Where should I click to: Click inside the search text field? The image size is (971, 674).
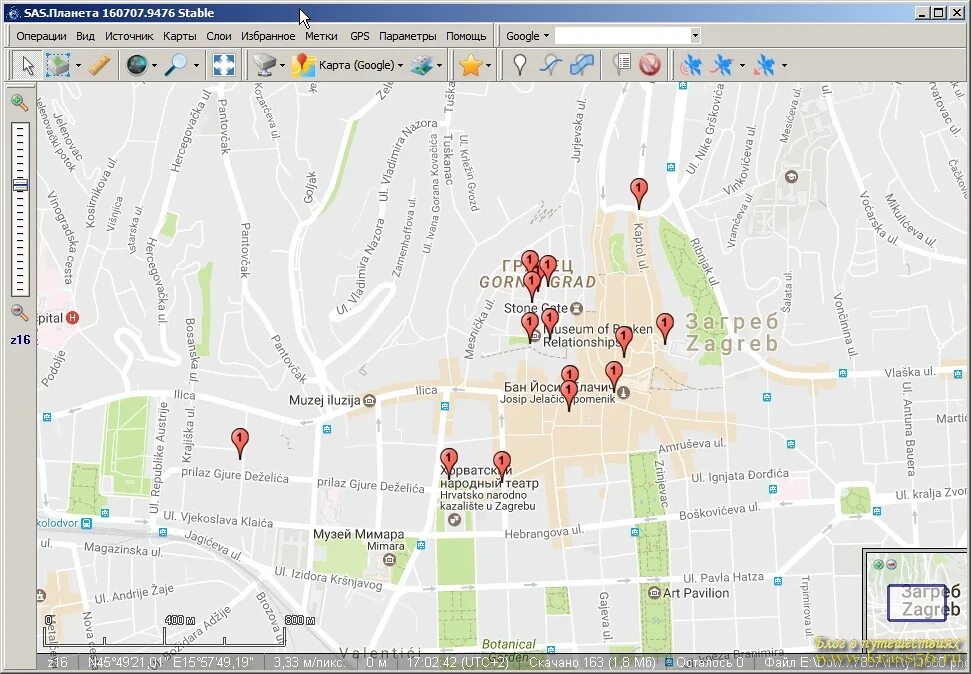(x=622, y=36)
